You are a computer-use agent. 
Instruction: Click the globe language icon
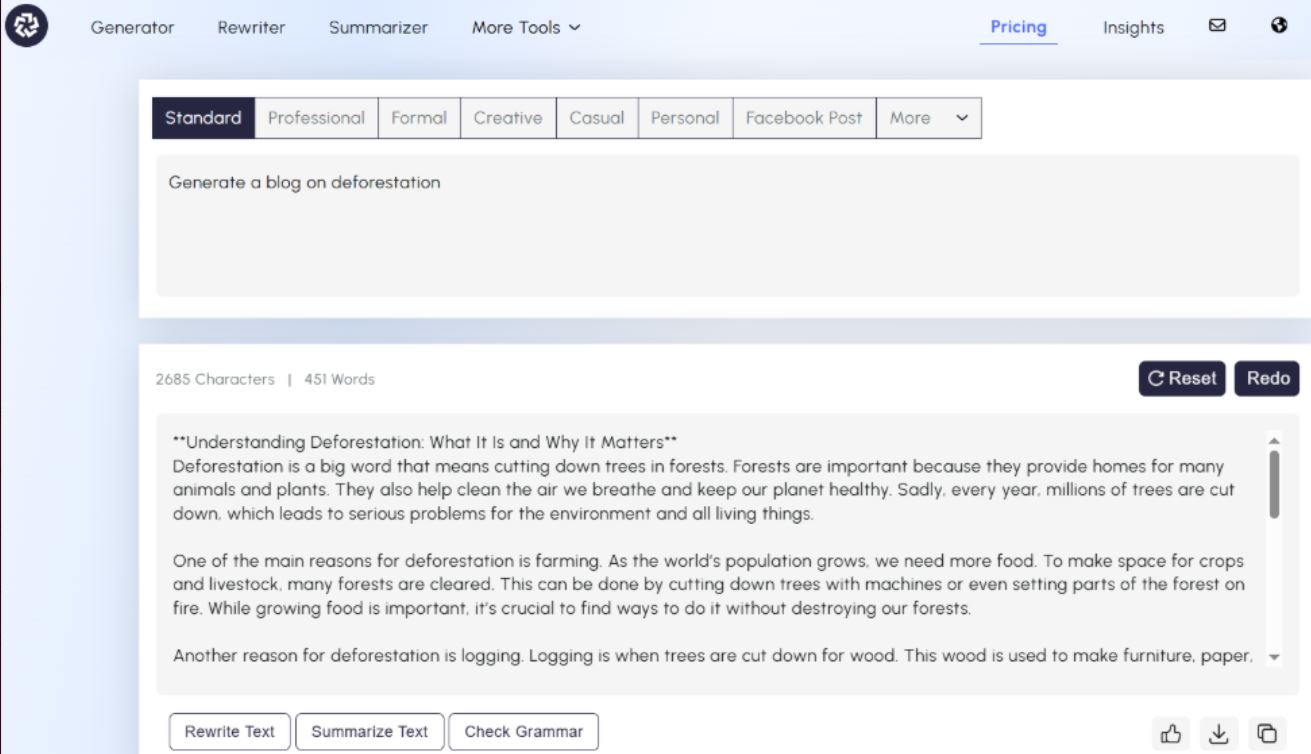1279,26
